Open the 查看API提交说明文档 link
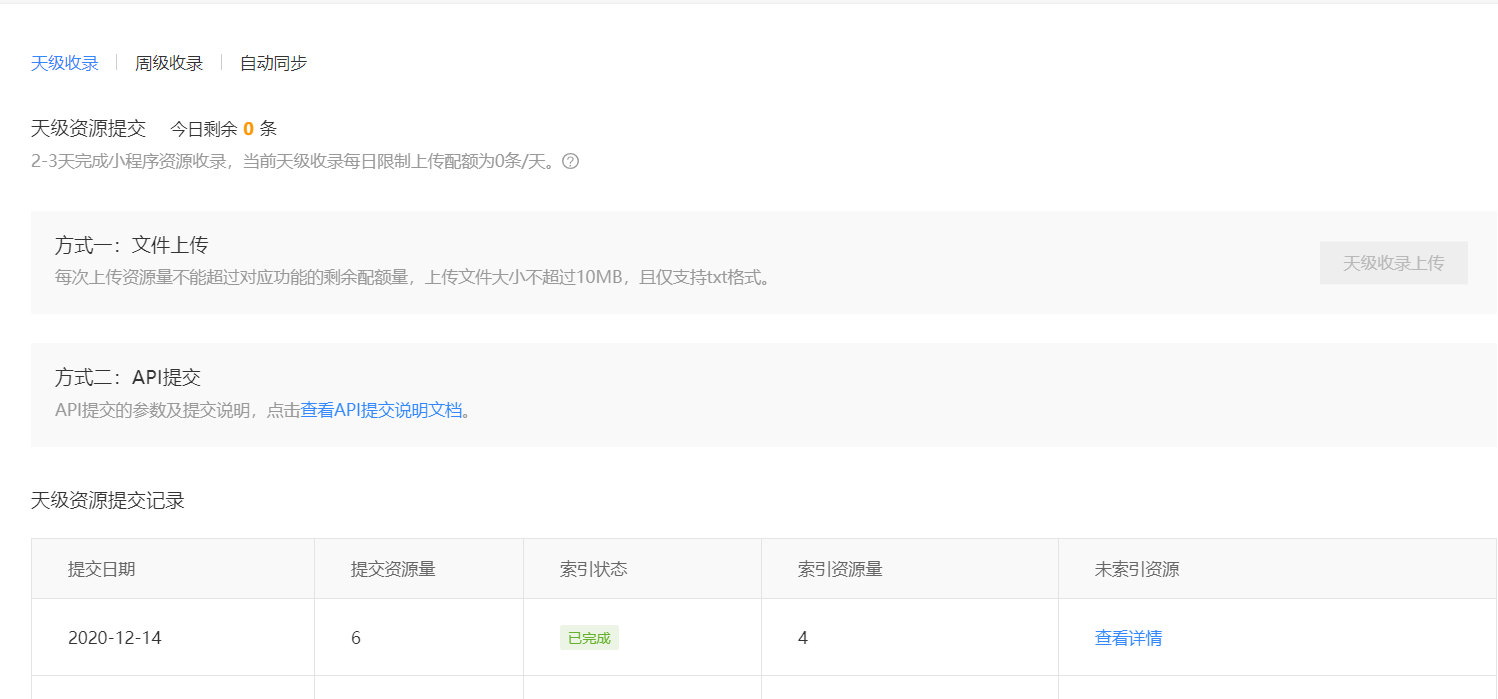Screen dimensions: 1498x699 382,410
